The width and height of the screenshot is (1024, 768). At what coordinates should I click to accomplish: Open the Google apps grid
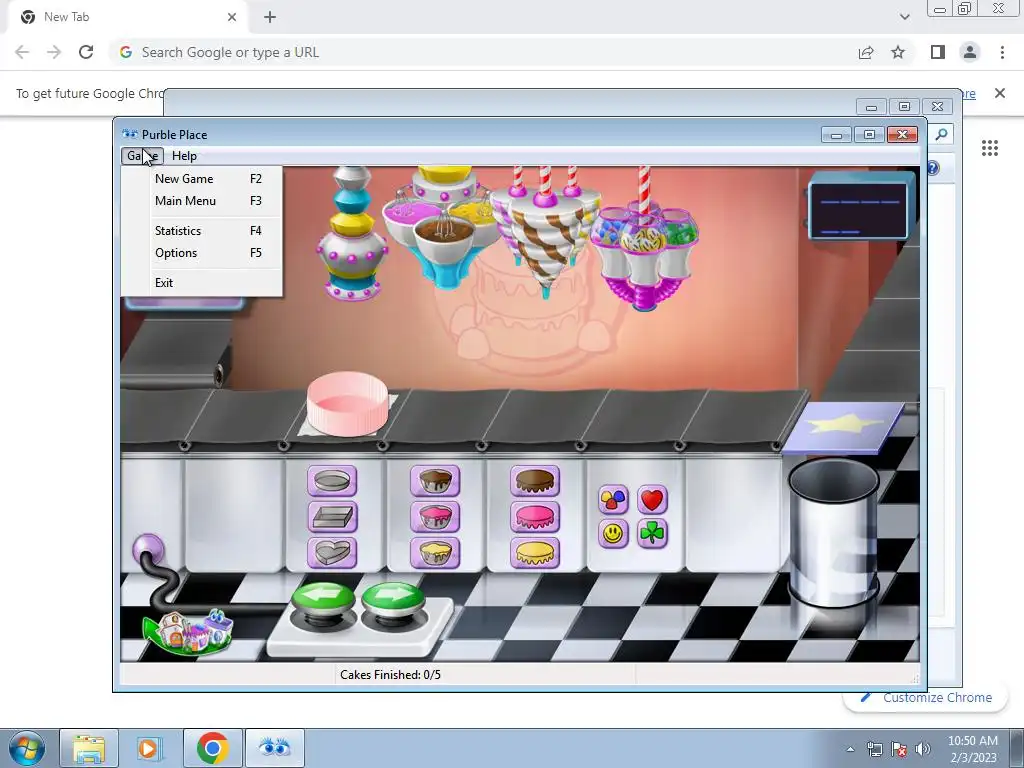click(990, 148)
